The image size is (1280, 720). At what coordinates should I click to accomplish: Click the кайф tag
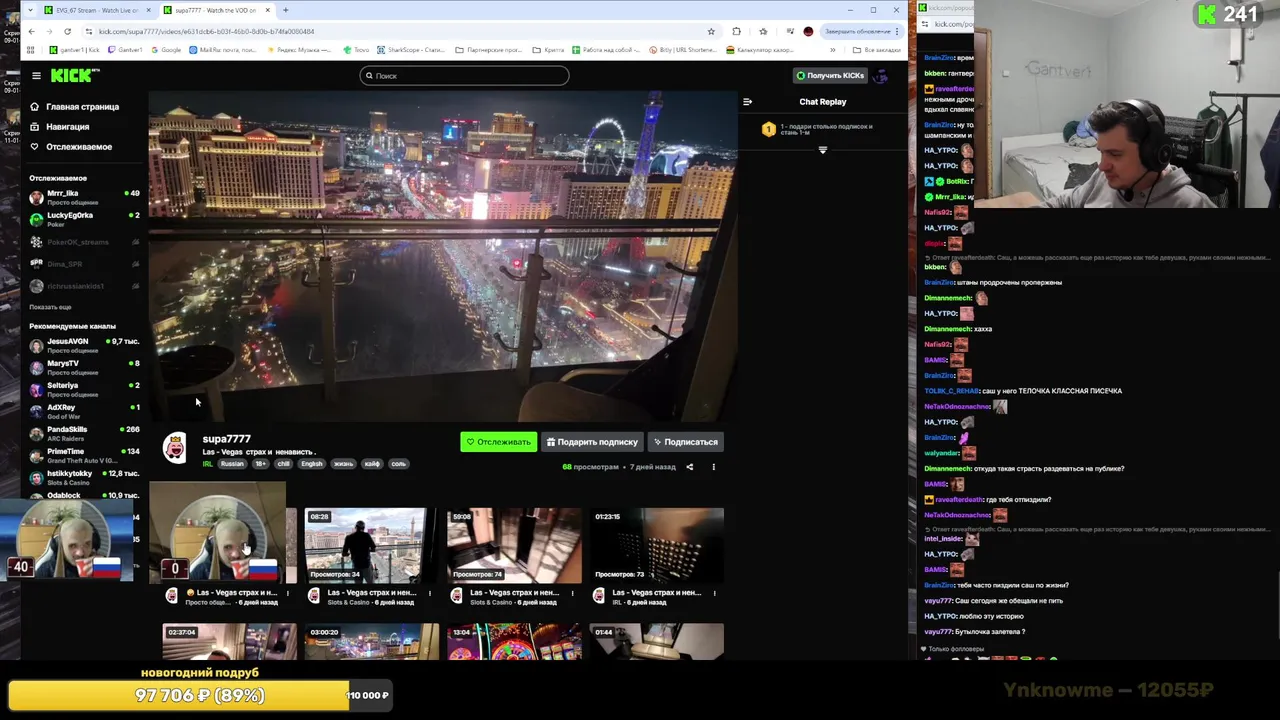click(372, 464)
